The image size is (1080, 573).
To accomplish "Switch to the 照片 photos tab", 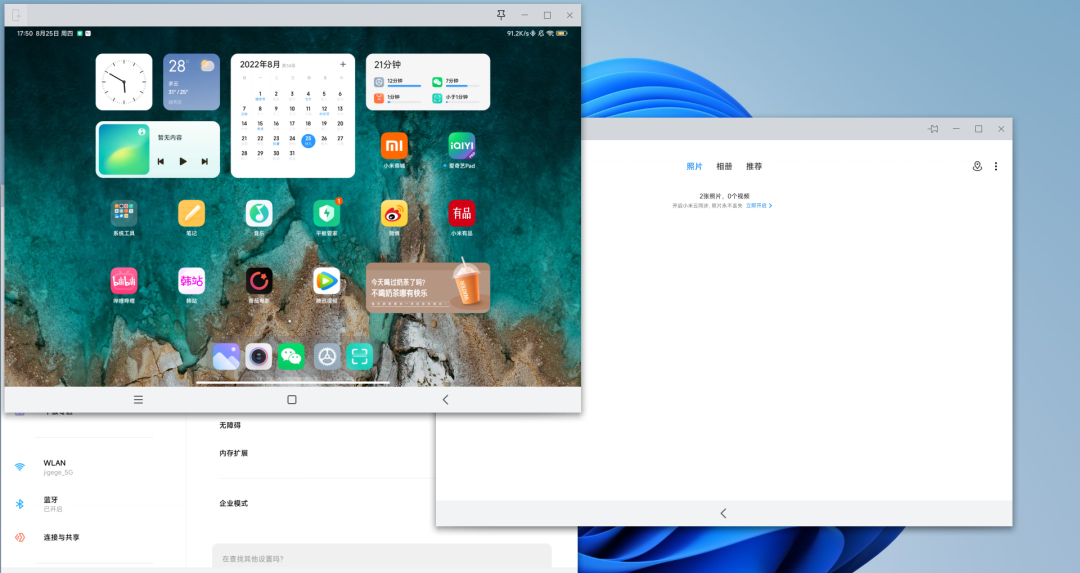I will pos(694,166).
